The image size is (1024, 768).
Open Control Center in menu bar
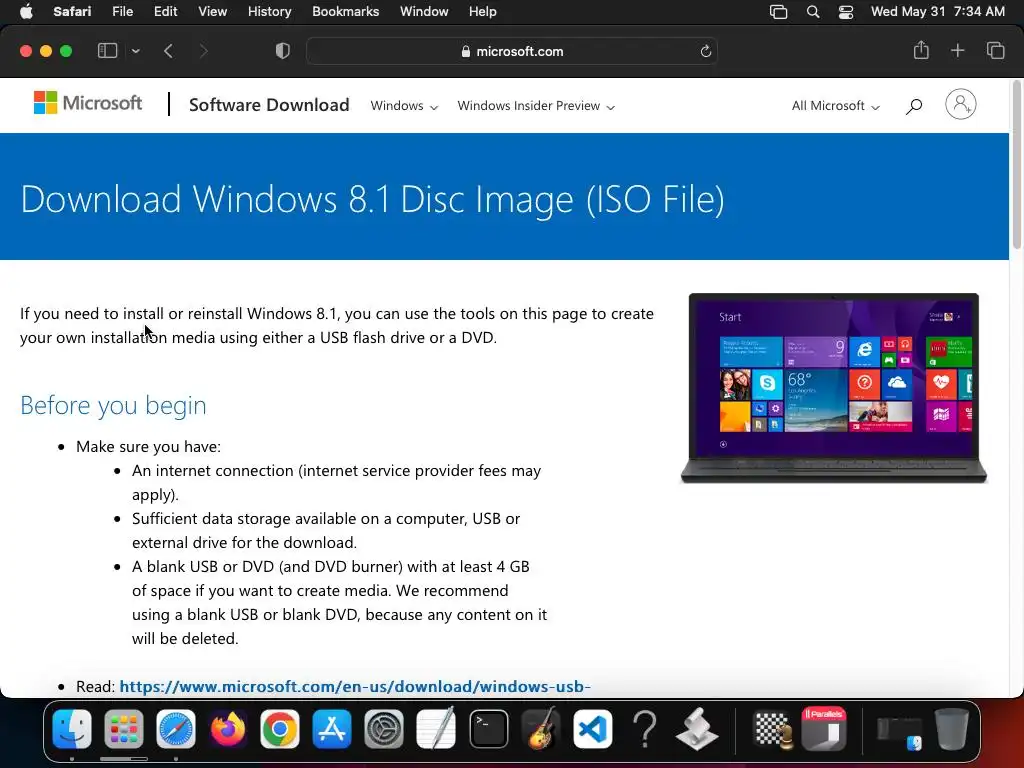tap(846, 12)
